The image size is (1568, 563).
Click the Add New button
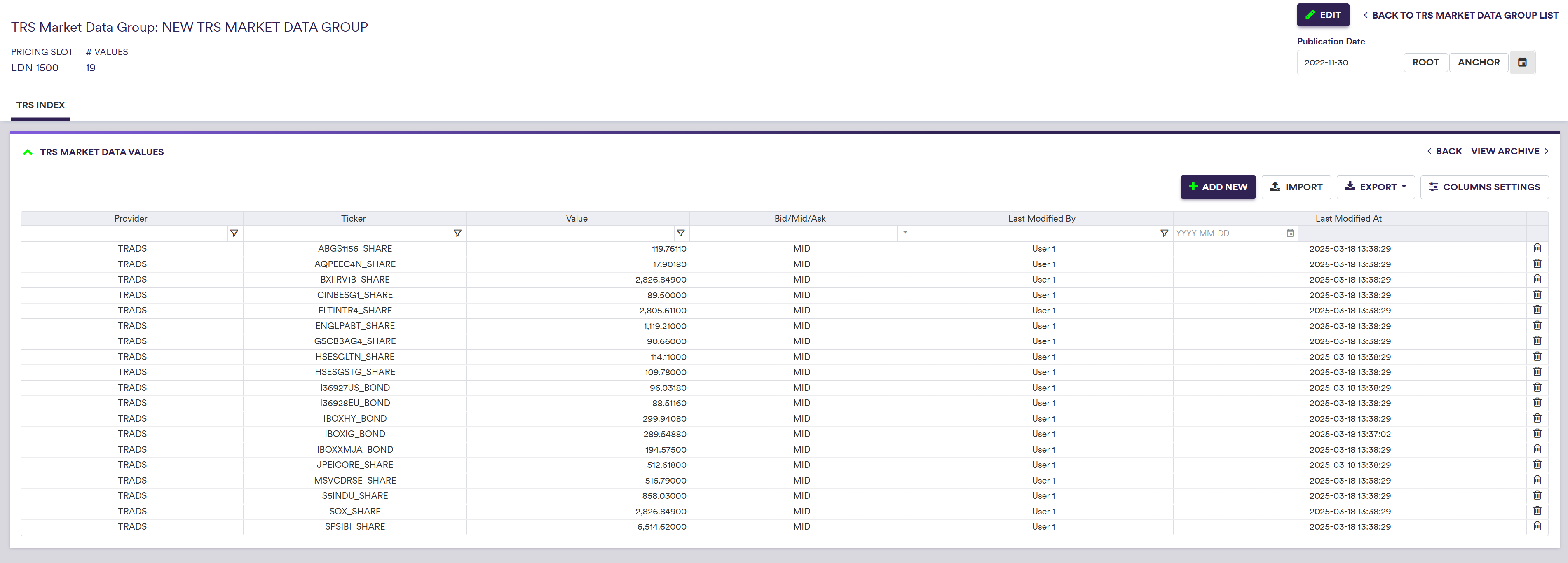(x=1217, y=187)
